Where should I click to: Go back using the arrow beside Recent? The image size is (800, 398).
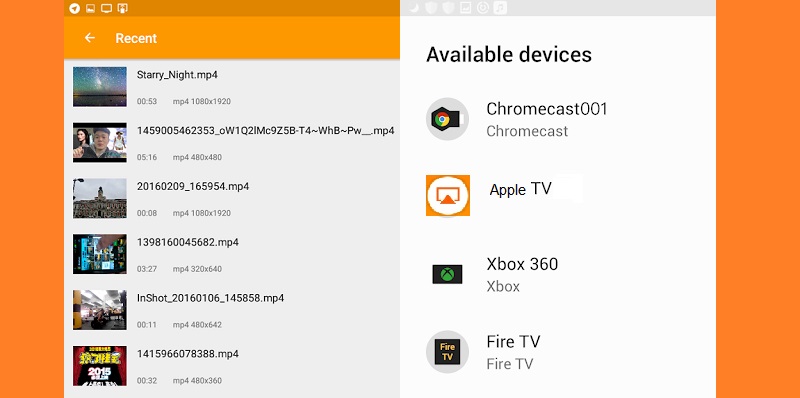pyautogui.click(x=90, y=38)
